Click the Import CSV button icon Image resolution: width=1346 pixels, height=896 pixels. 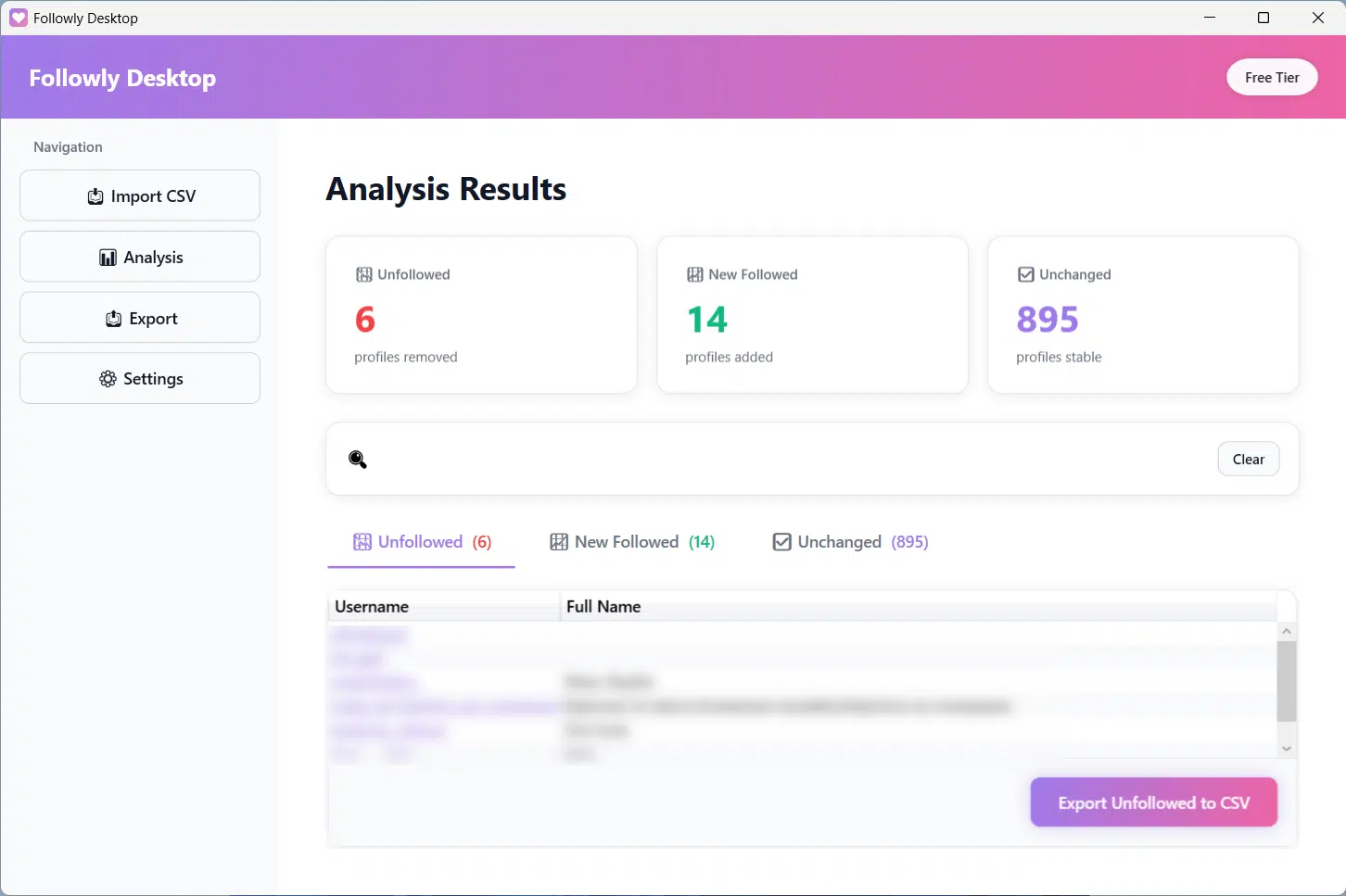95,196
